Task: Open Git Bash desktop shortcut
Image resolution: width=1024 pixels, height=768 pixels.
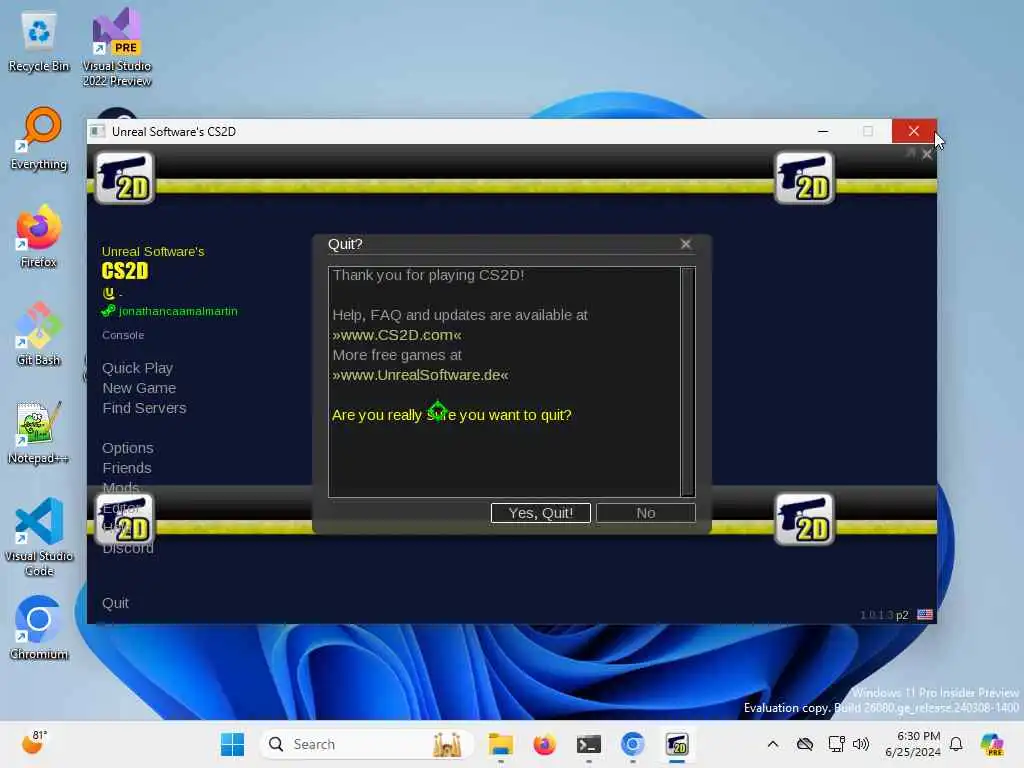Action: [39, 335]
